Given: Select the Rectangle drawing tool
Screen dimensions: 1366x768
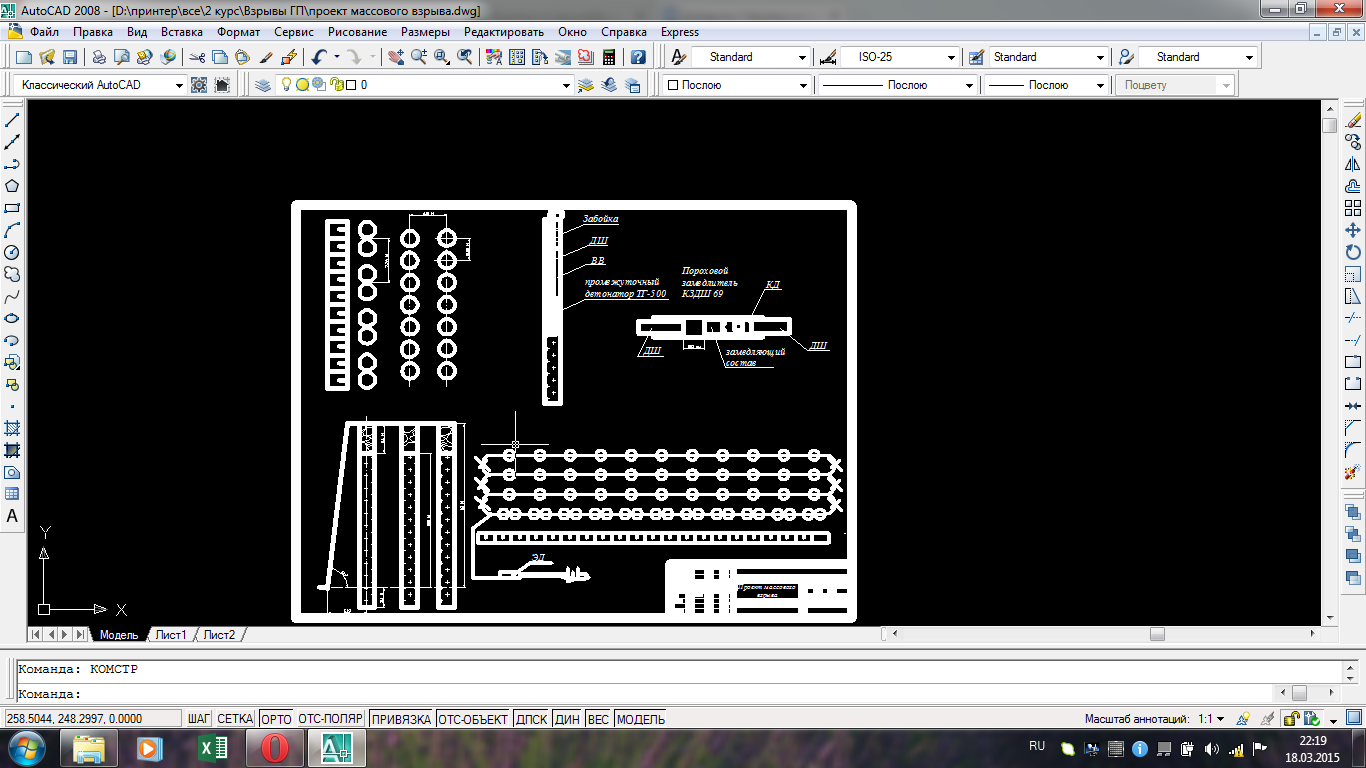Looking at the screenshot, I should tap(13, 208).
